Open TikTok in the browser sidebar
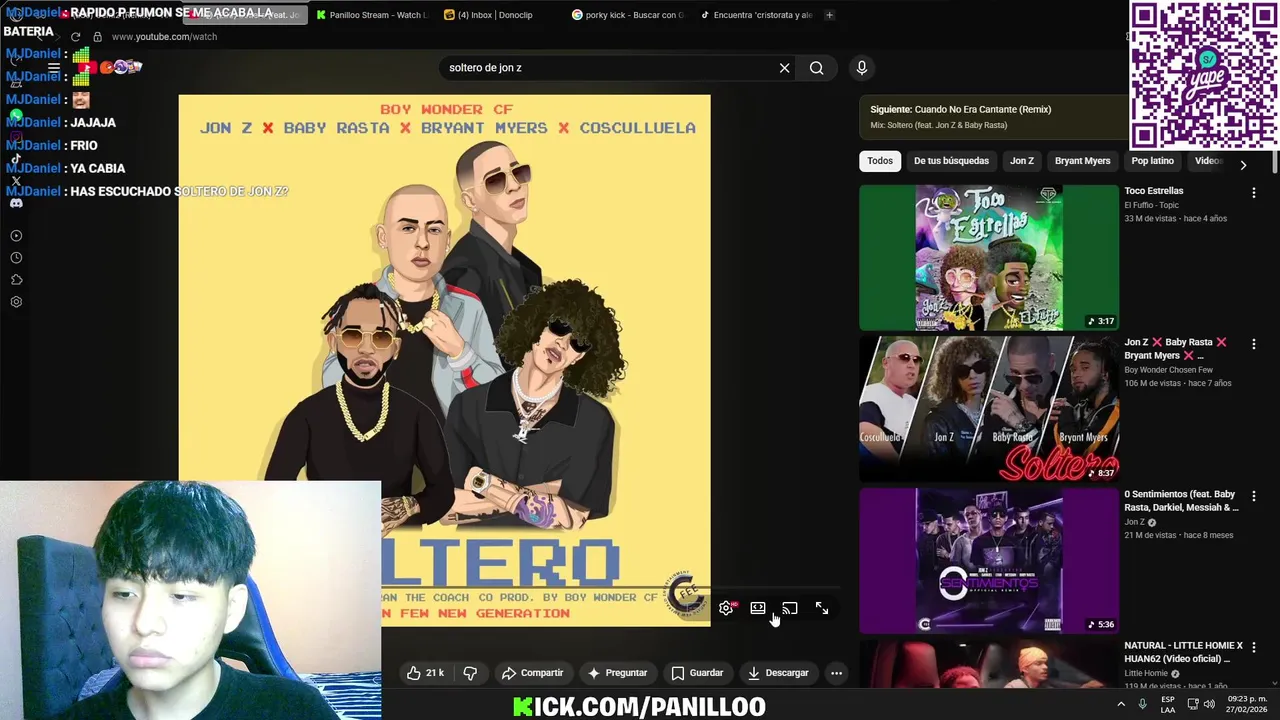Viewport: 1280px width, 720px height. pyautogui.click(x=16, y=159)
